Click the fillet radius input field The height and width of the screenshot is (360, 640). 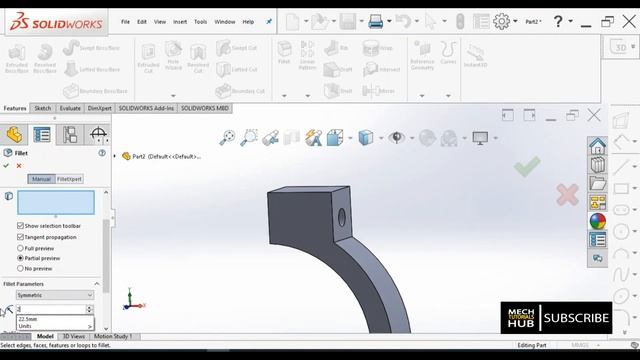pyautogui.click(x=51, y=309)
